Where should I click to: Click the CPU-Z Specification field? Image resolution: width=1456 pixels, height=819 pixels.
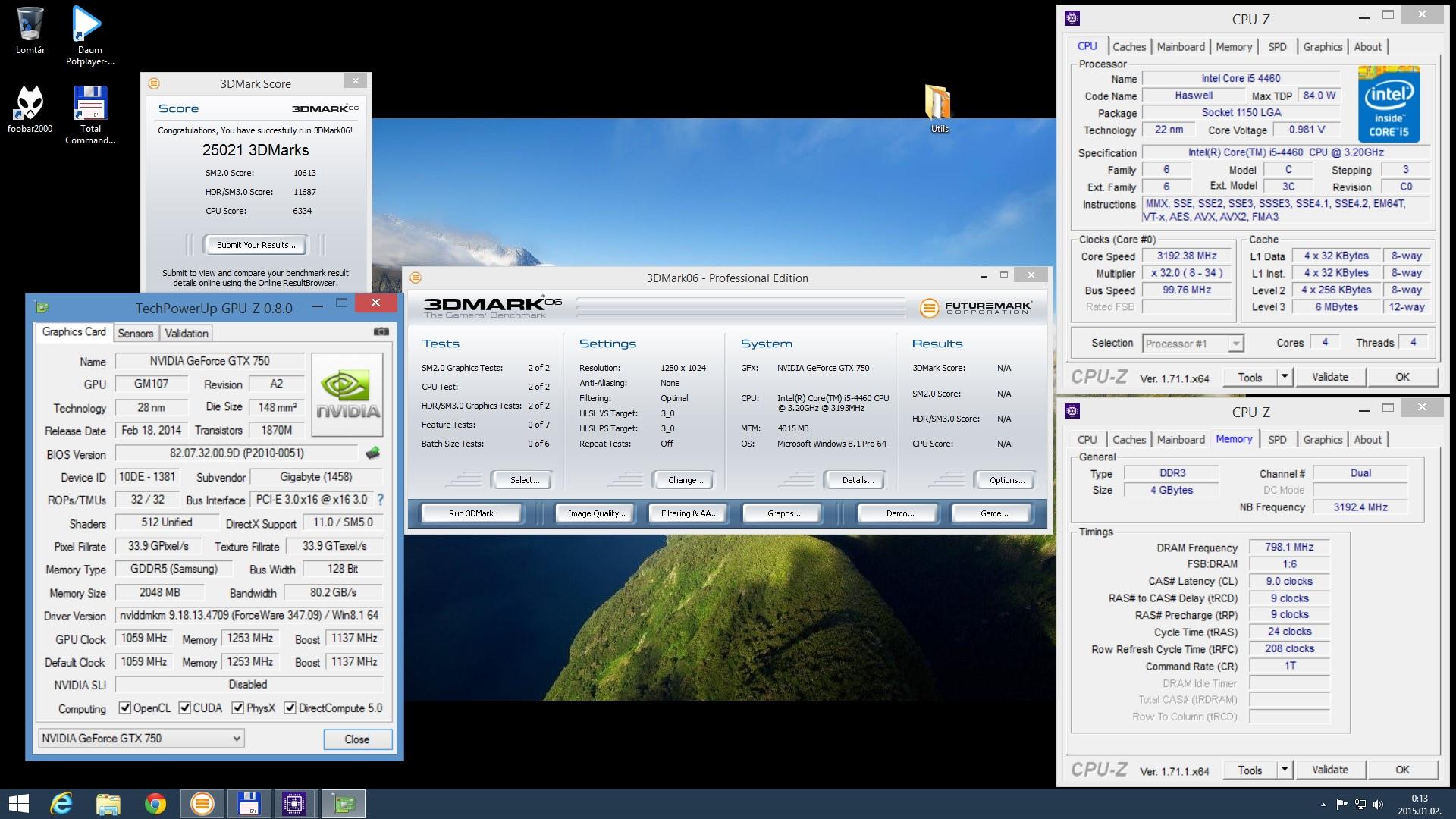(x=1286, y=152)
